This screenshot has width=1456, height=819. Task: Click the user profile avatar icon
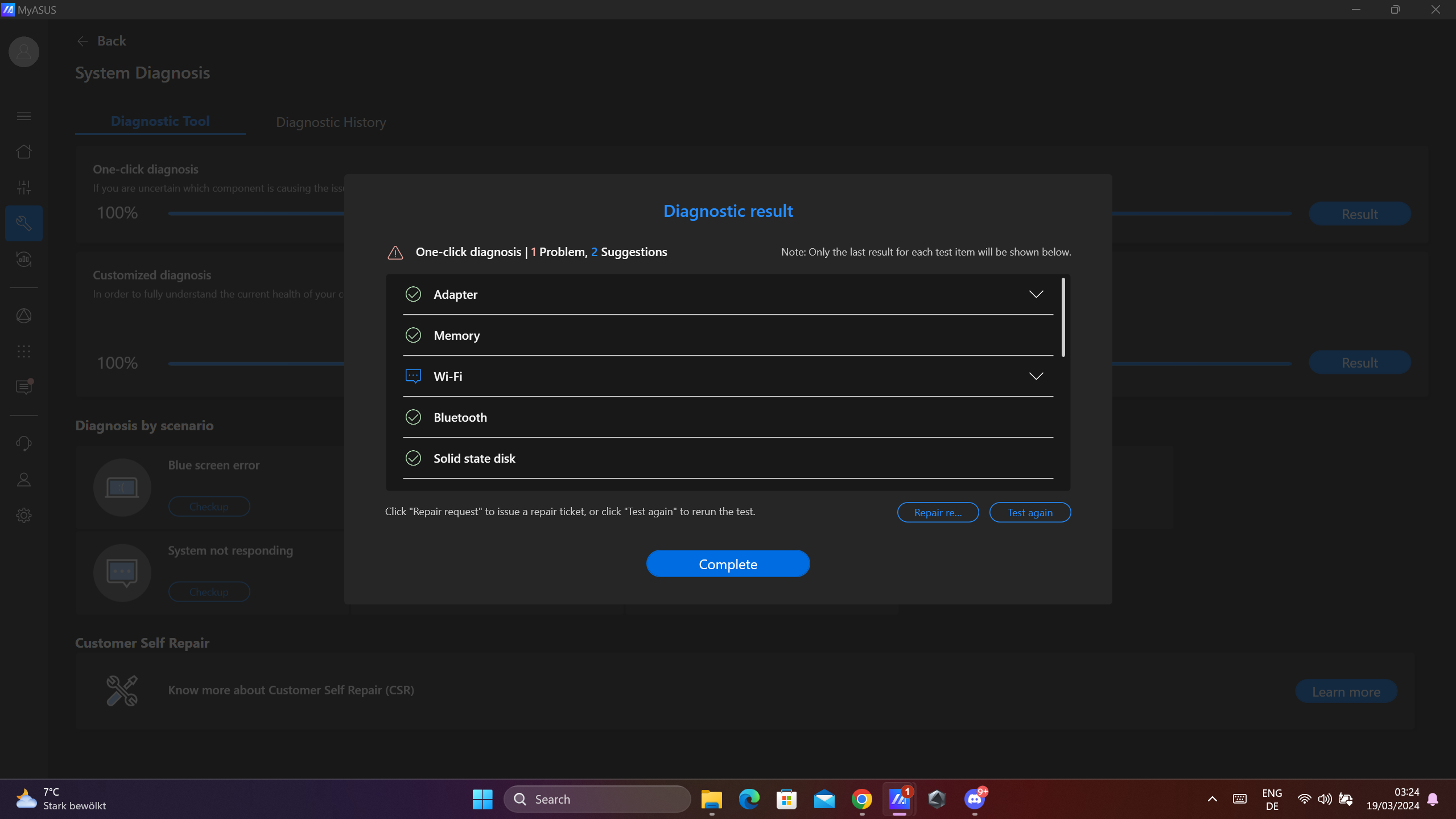[x=24, y=52]
